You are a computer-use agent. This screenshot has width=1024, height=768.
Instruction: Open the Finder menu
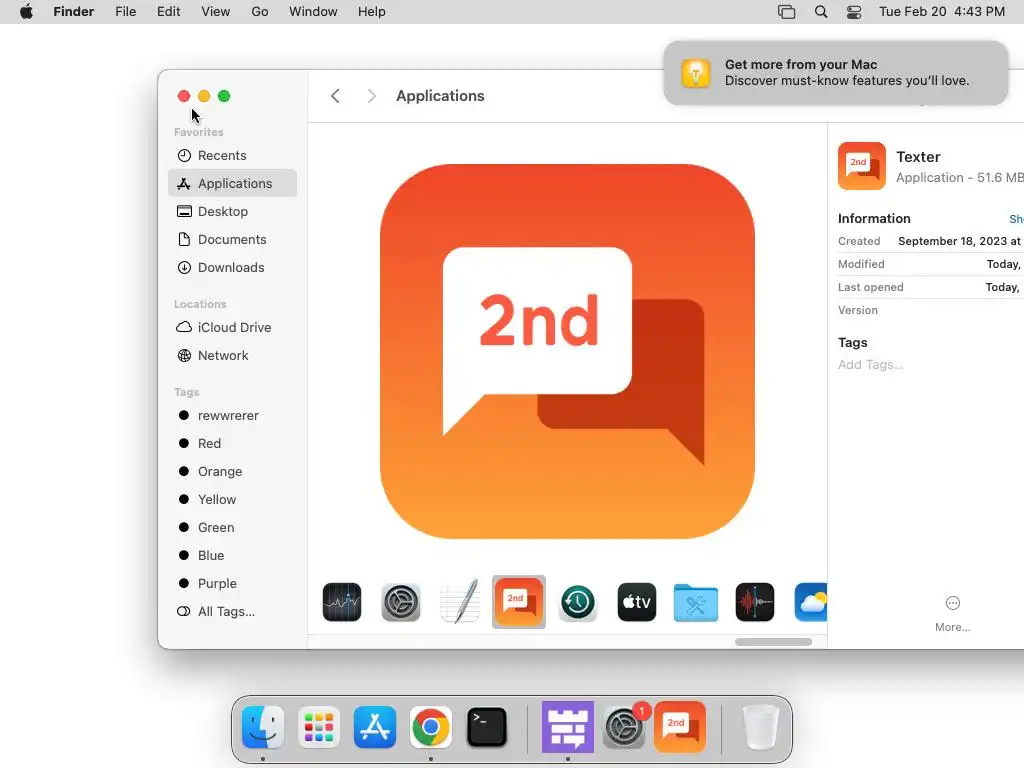pyautogui.click(x=74, y=12)
